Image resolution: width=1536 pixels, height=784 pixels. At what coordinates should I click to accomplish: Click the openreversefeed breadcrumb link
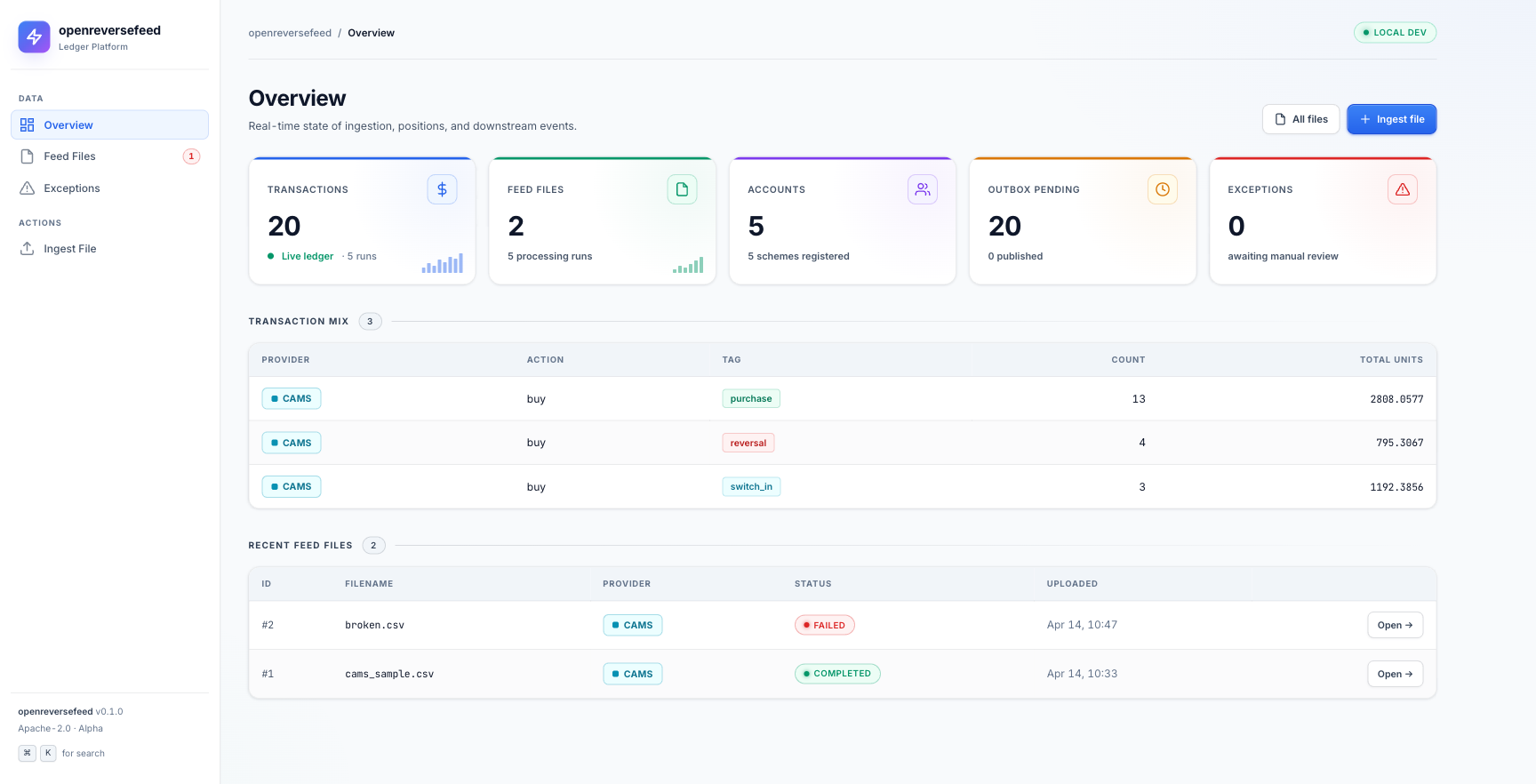tap(290, 33)
